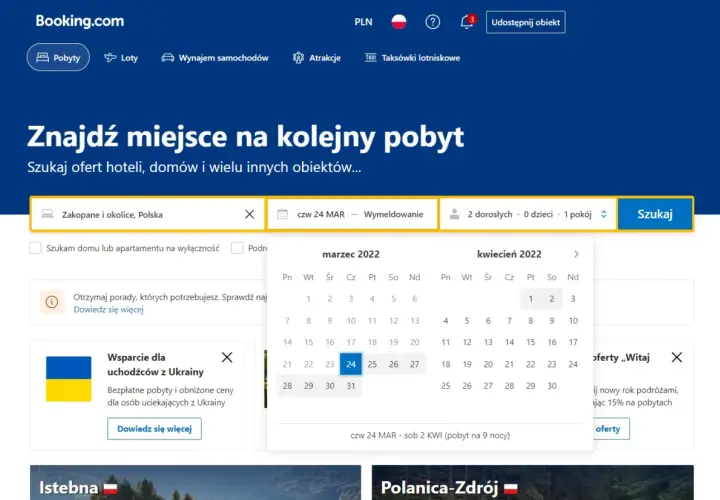720x500 pixels.
Task: Click the Wsparcie dla uchodźców z Ukrainy title
Action: tap(156, 365)
